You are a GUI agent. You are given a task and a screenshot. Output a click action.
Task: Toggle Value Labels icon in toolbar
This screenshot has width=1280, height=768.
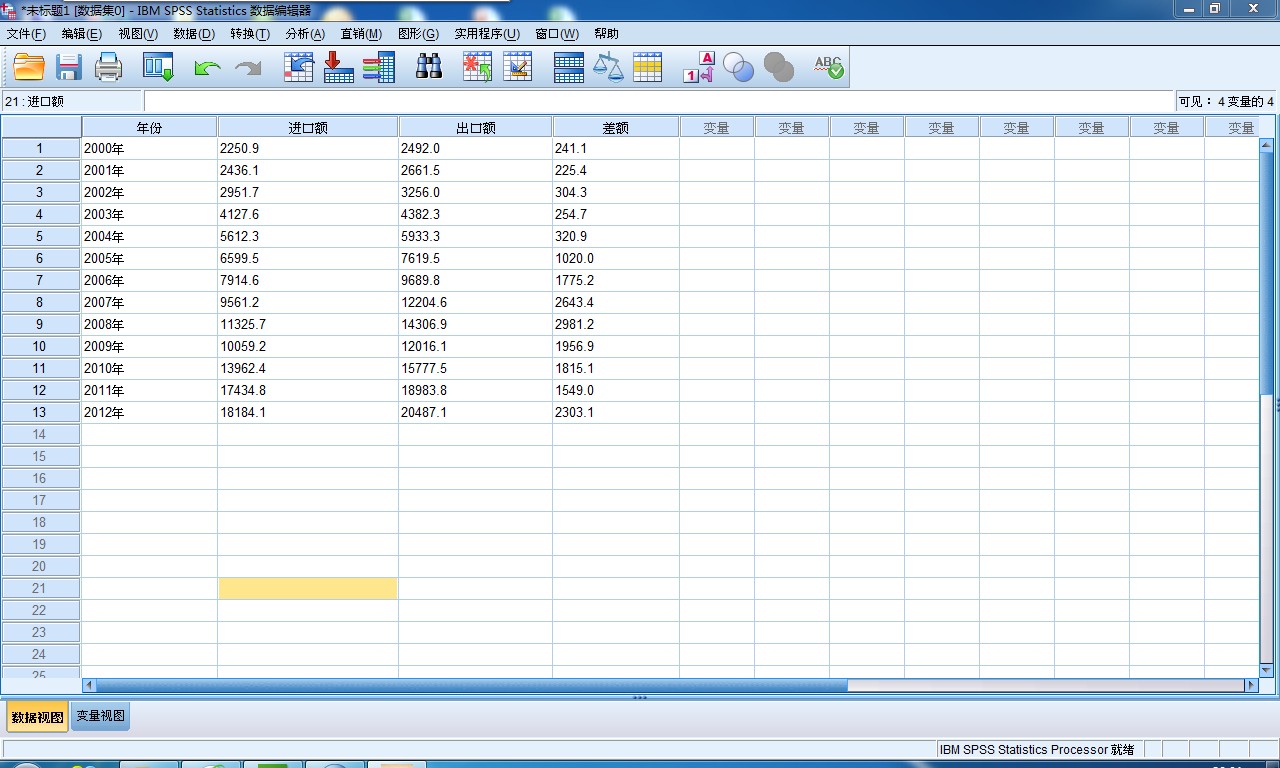tap(698, 67)
